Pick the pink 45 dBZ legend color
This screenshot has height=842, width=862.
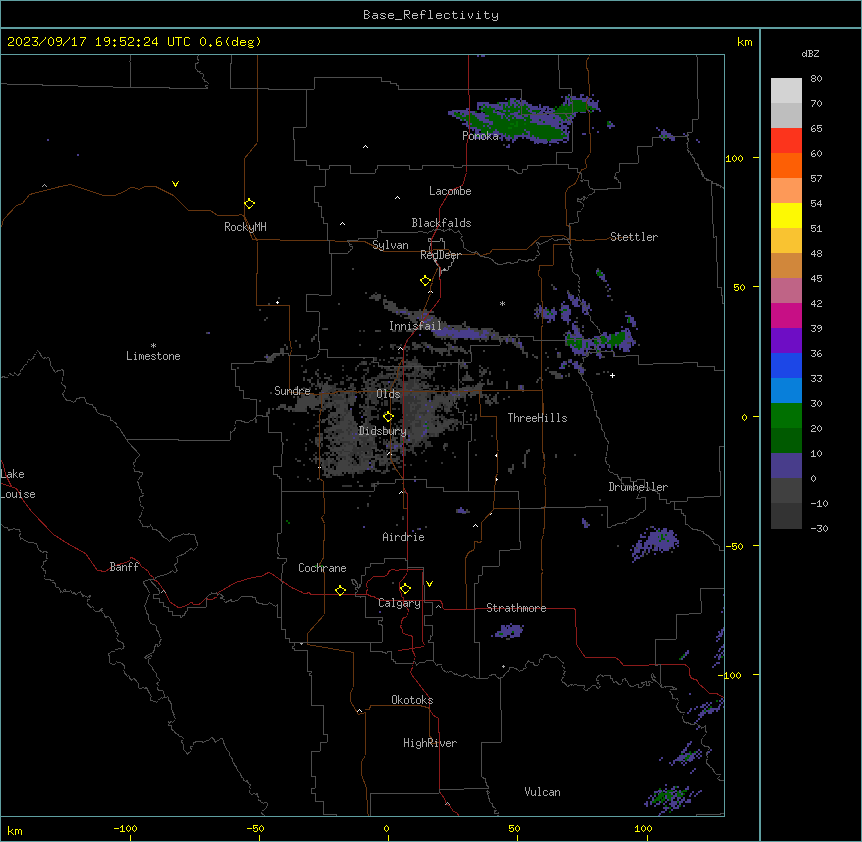(x=786, y=290)
